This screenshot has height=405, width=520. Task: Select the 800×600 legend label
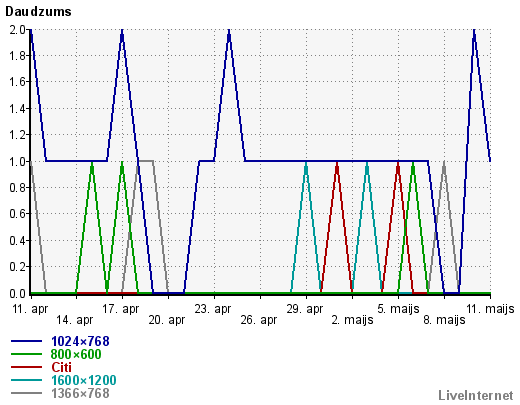76,354
